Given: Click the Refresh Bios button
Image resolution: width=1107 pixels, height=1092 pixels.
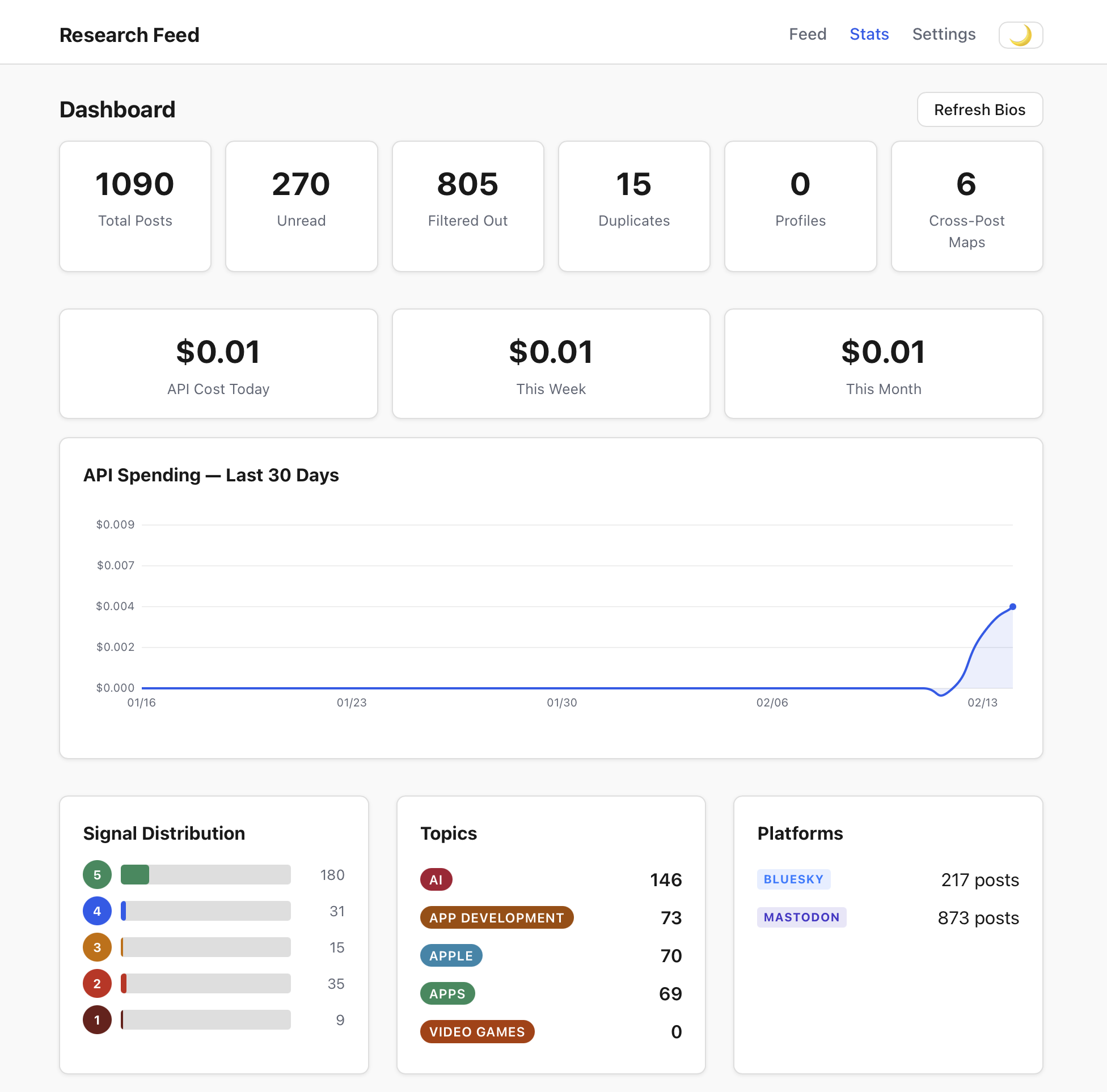Looking at the screenshot, I should [979, 109].
